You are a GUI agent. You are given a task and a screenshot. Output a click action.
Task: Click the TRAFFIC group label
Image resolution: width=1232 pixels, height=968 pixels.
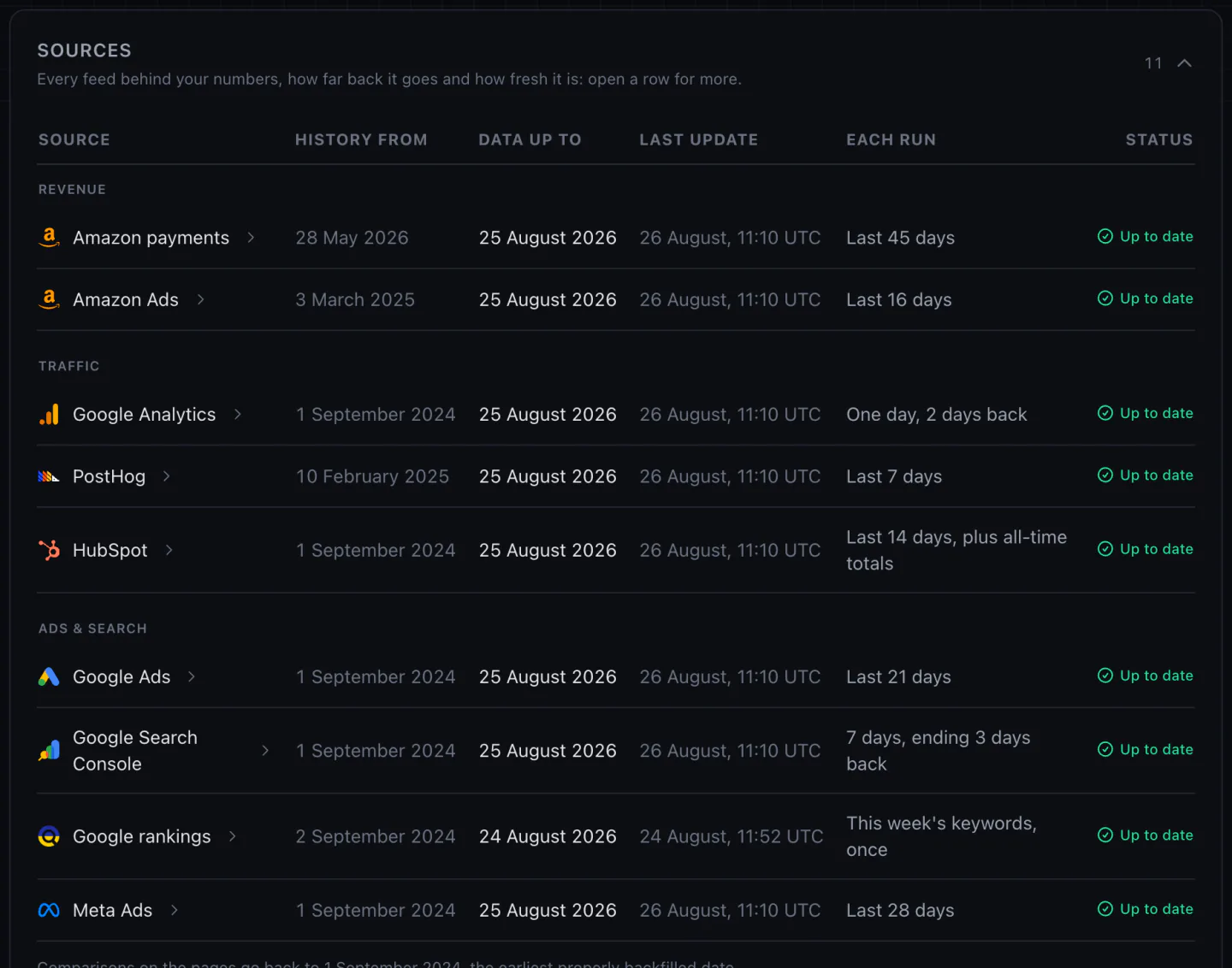[x=68, y=366]
